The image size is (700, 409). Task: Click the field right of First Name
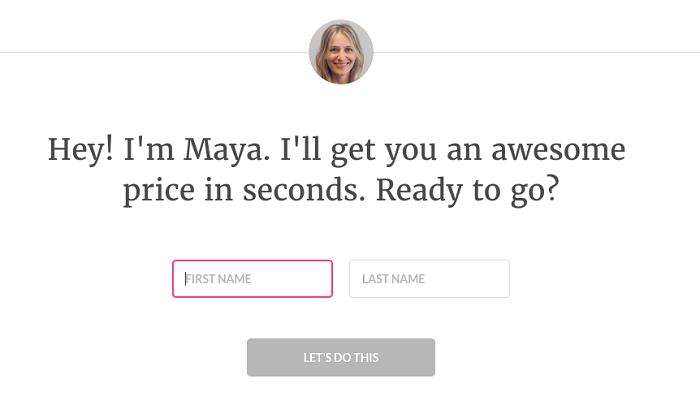(x=429, y=279)
